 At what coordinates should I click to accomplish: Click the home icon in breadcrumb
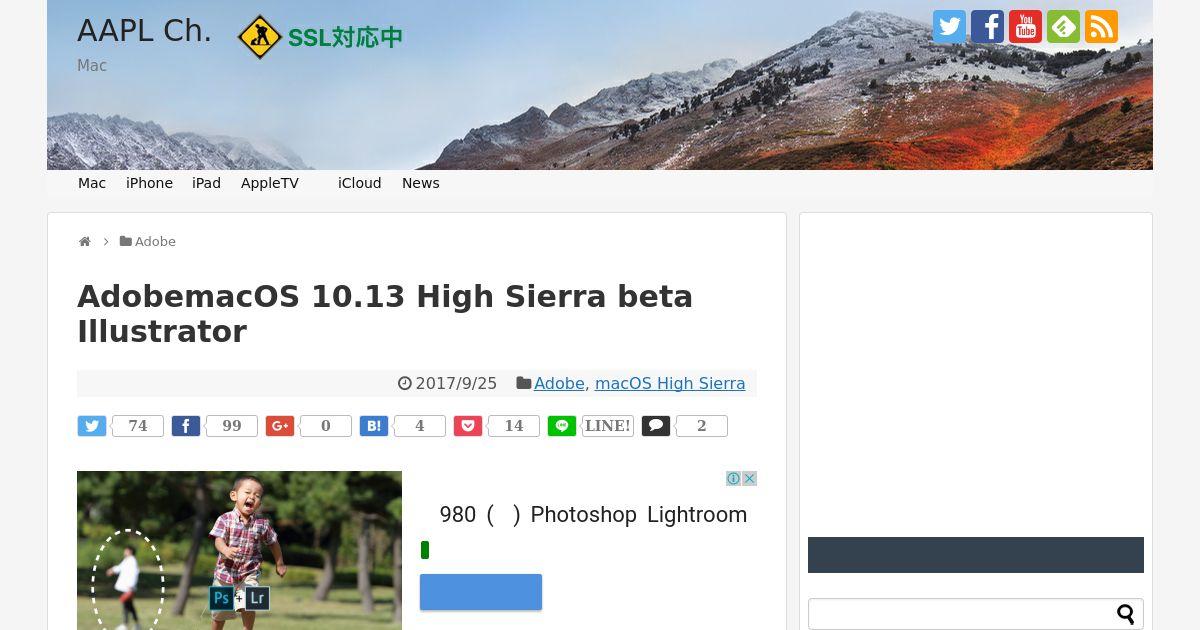(85, 242)
